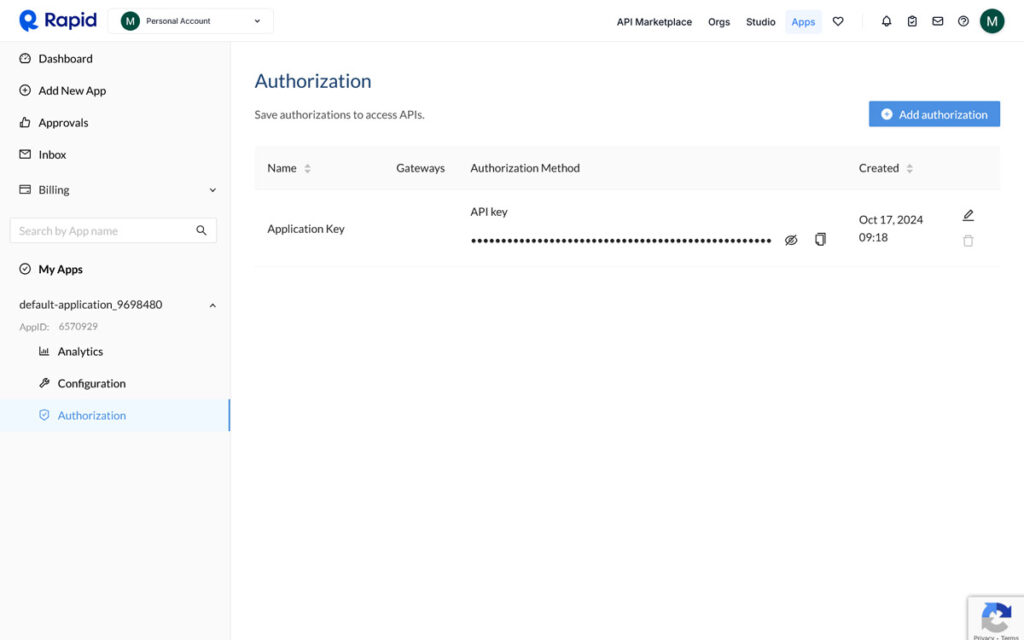Click the Add New App plus icon
Screen dimensions: 1024x640
click(x=25, y=90)
